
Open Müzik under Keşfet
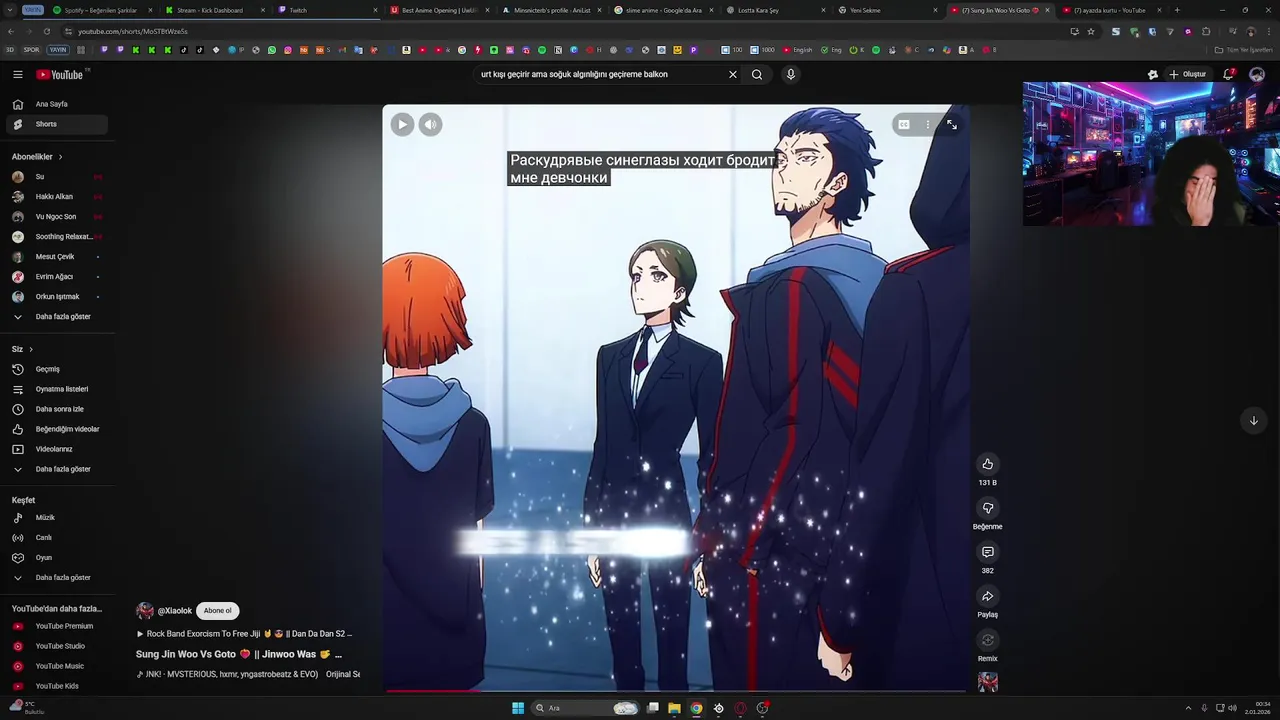point(55,518)
